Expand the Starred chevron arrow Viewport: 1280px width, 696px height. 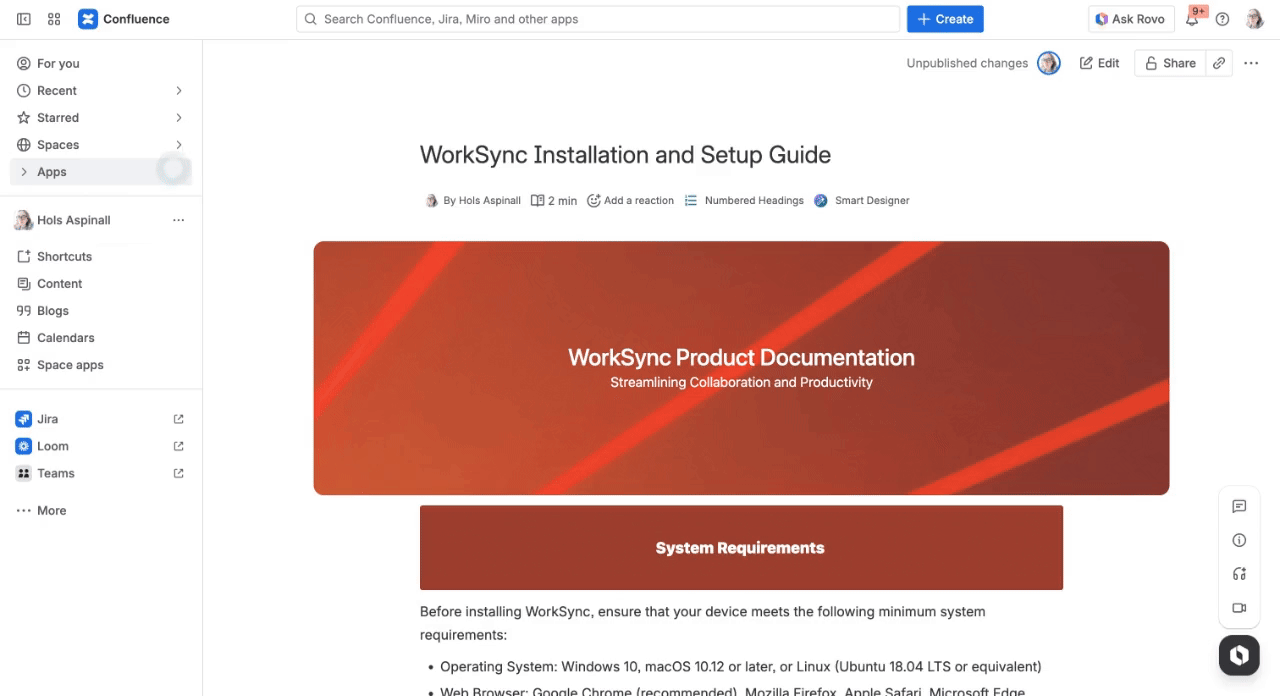(x=179, y=117)
